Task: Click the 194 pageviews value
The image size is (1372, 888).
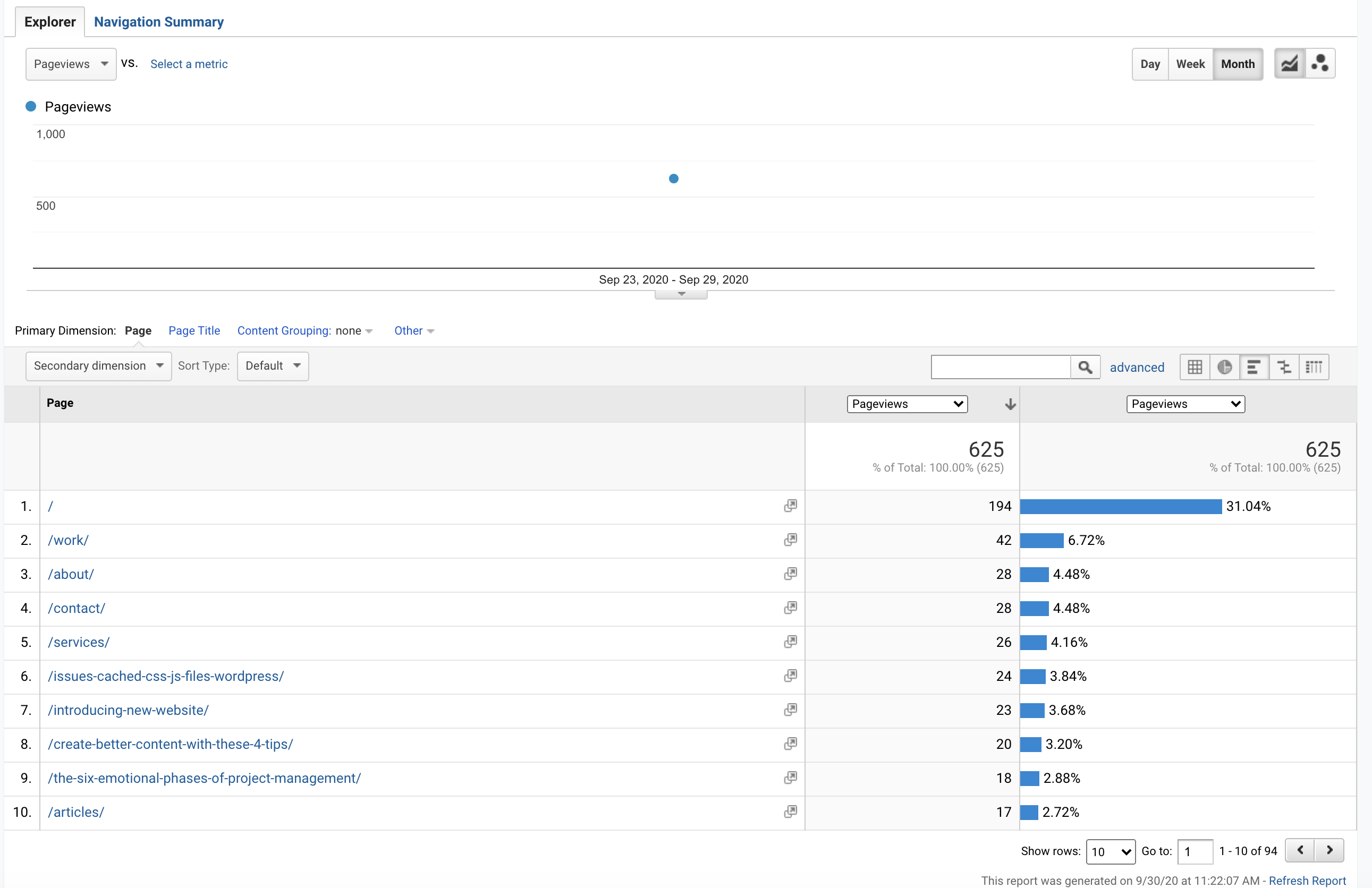Action: coord(1000,506)
